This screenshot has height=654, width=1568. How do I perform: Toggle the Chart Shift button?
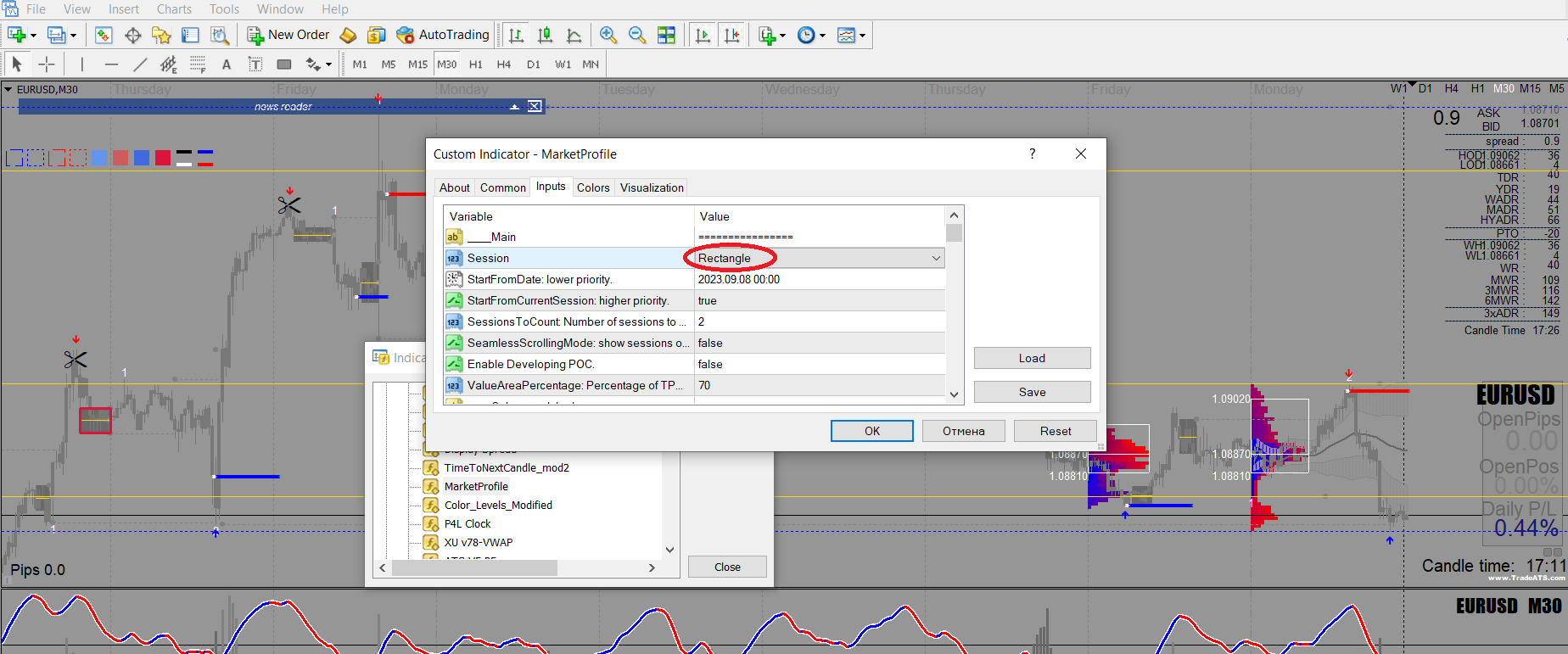point(731,35)
